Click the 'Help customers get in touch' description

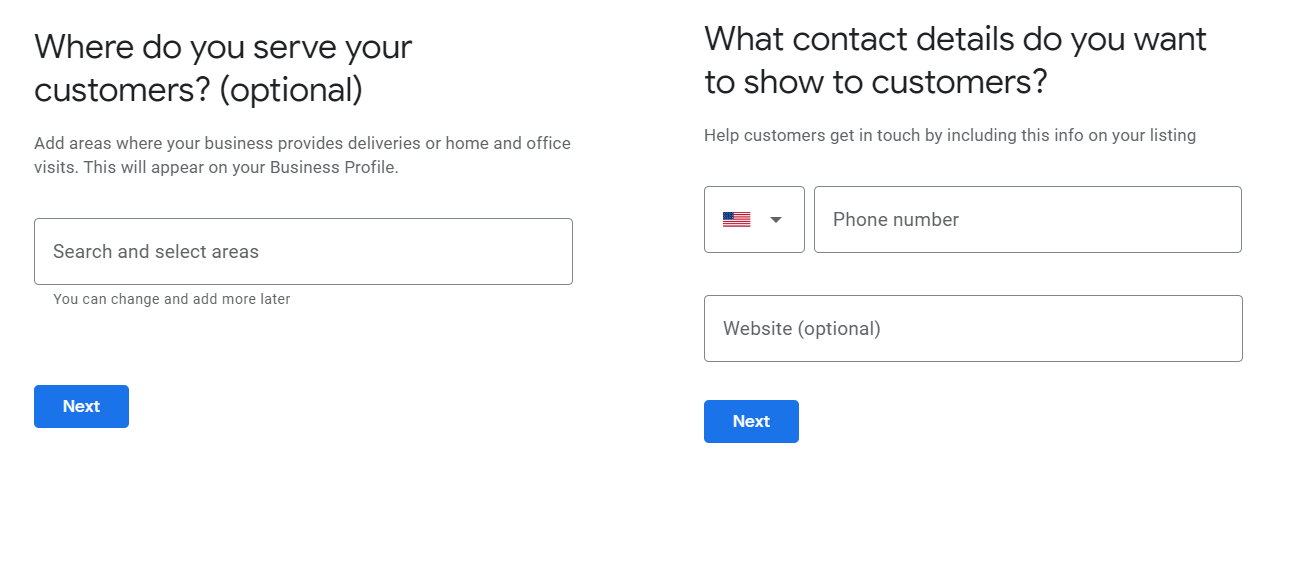point(950,135)
